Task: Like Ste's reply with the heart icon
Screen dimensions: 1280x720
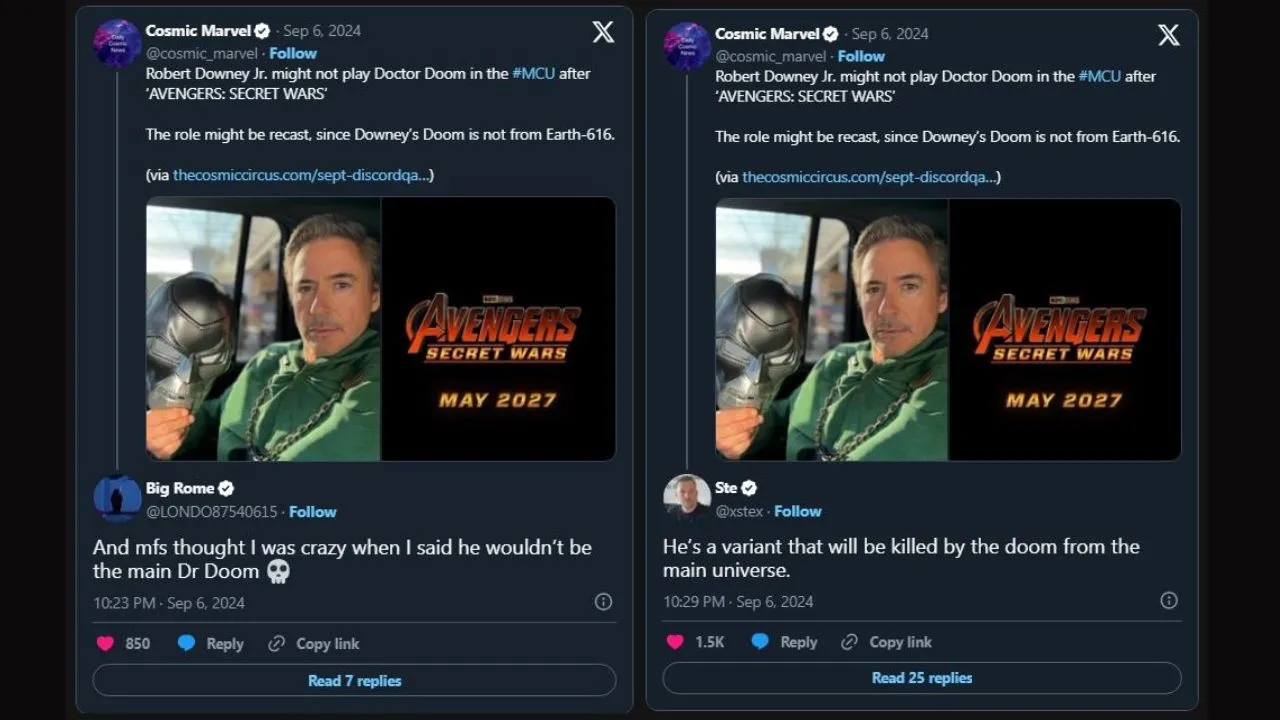Action: tap(675, 642)
